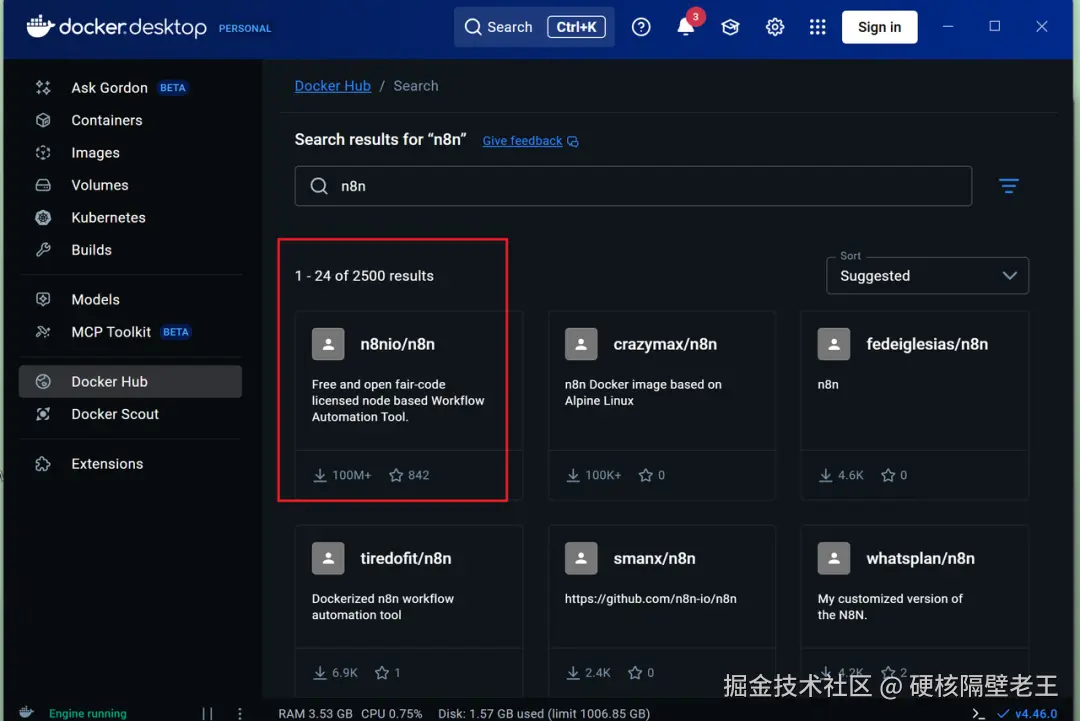Open the Sort Suggested dropdown
Viewport: 1080px width, 721px height.
click(x=927, y=275)
